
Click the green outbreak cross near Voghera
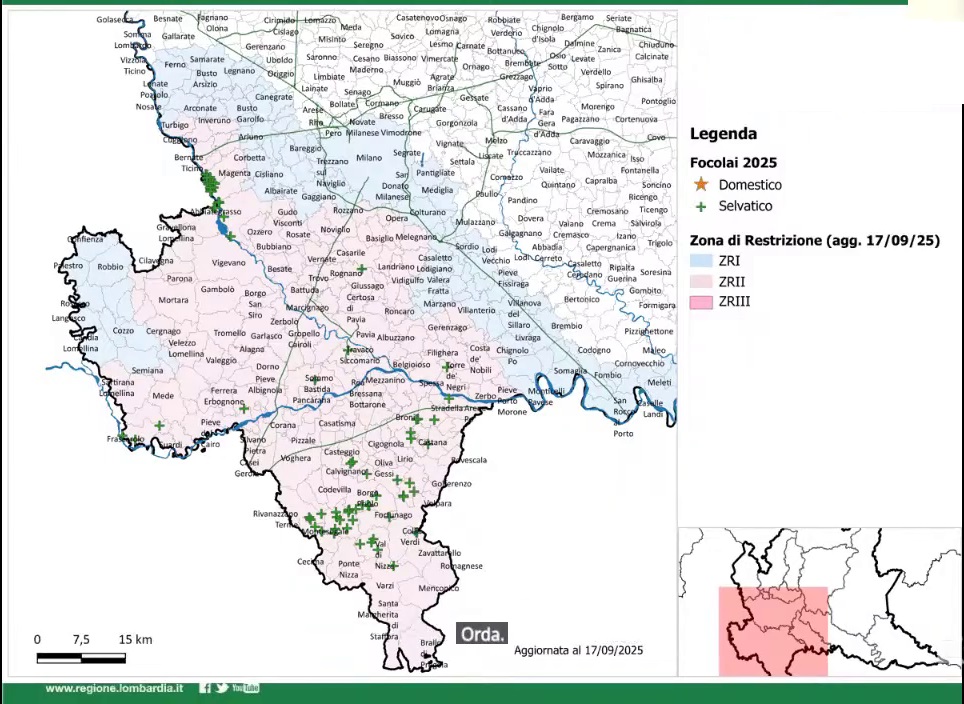point(350,463)
